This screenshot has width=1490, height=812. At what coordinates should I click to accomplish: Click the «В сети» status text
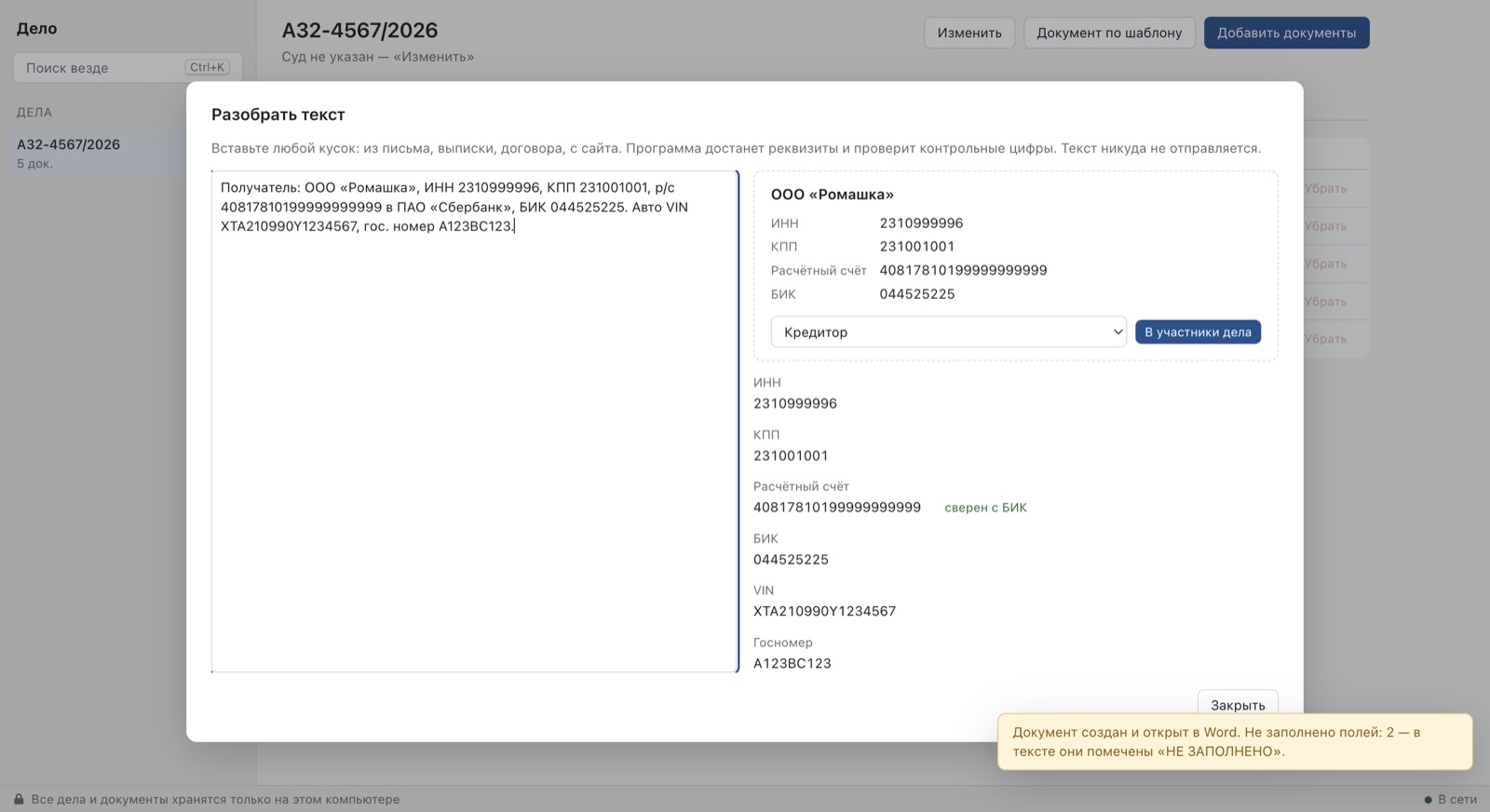pos(1457,799)
